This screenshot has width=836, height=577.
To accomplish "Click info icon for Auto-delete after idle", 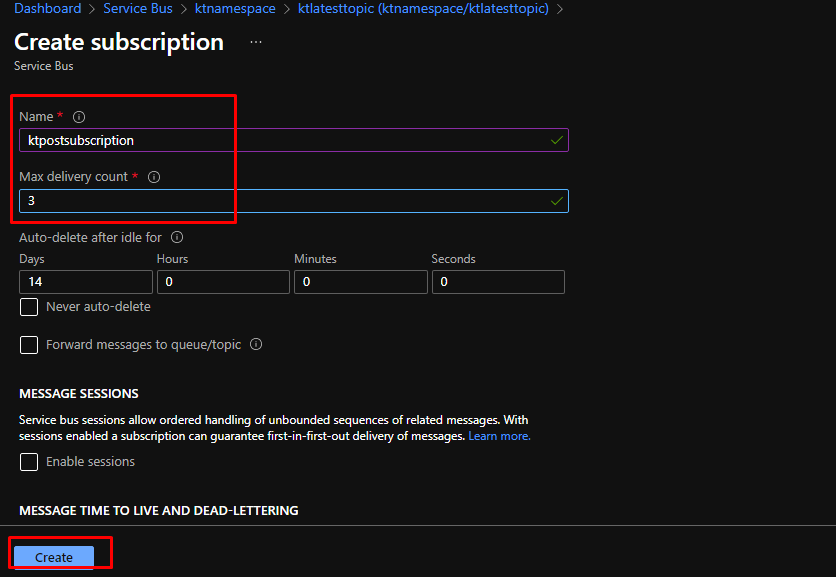I will pos(177,238).
